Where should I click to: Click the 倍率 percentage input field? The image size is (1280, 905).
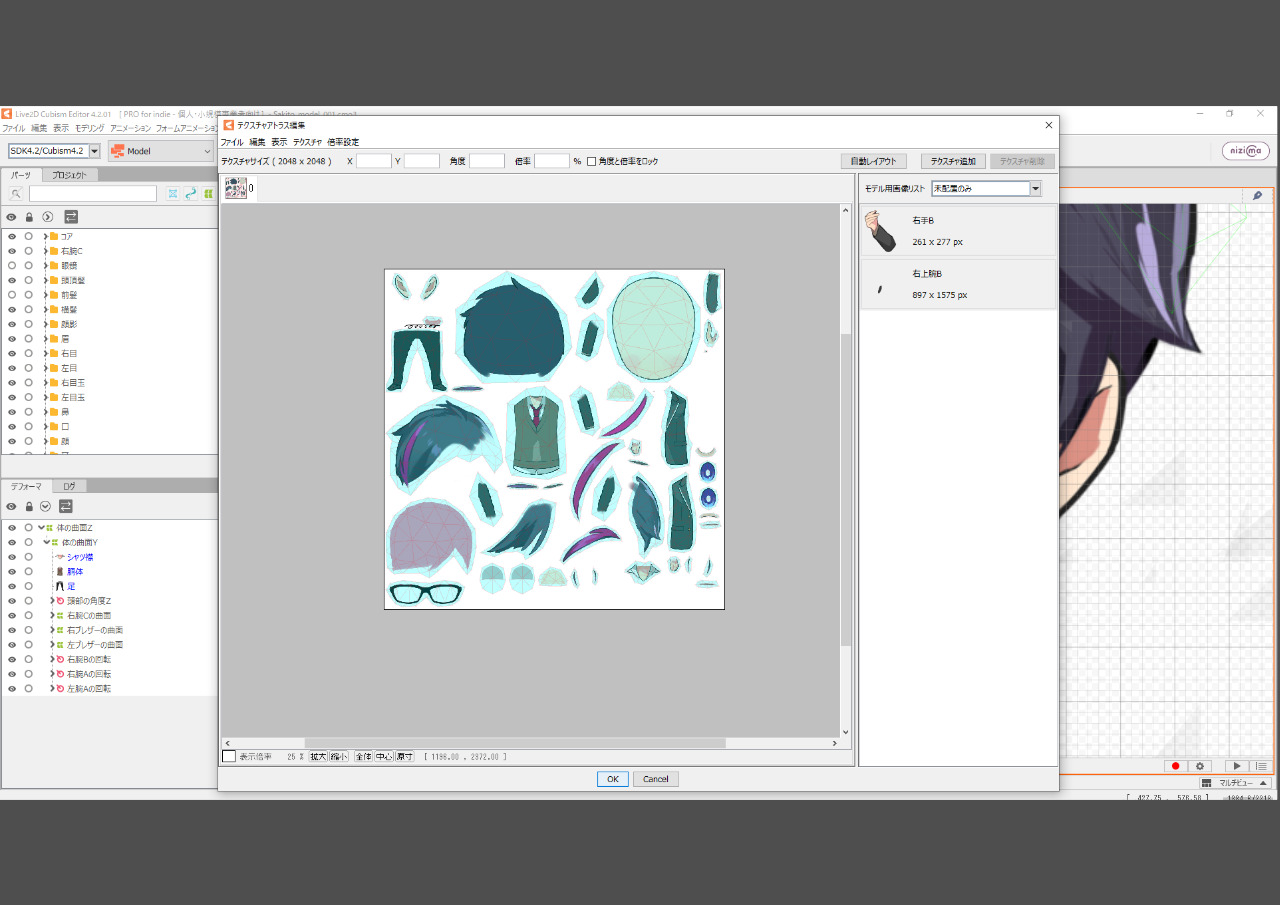[x=552, y=161]
